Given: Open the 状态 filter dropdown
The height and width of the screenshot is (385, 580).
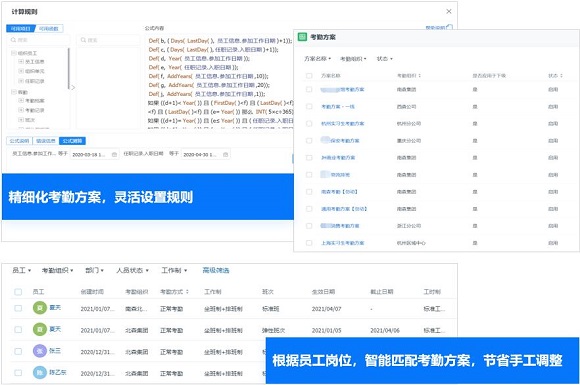Looking at the screenshot, I should pos(384,58).
